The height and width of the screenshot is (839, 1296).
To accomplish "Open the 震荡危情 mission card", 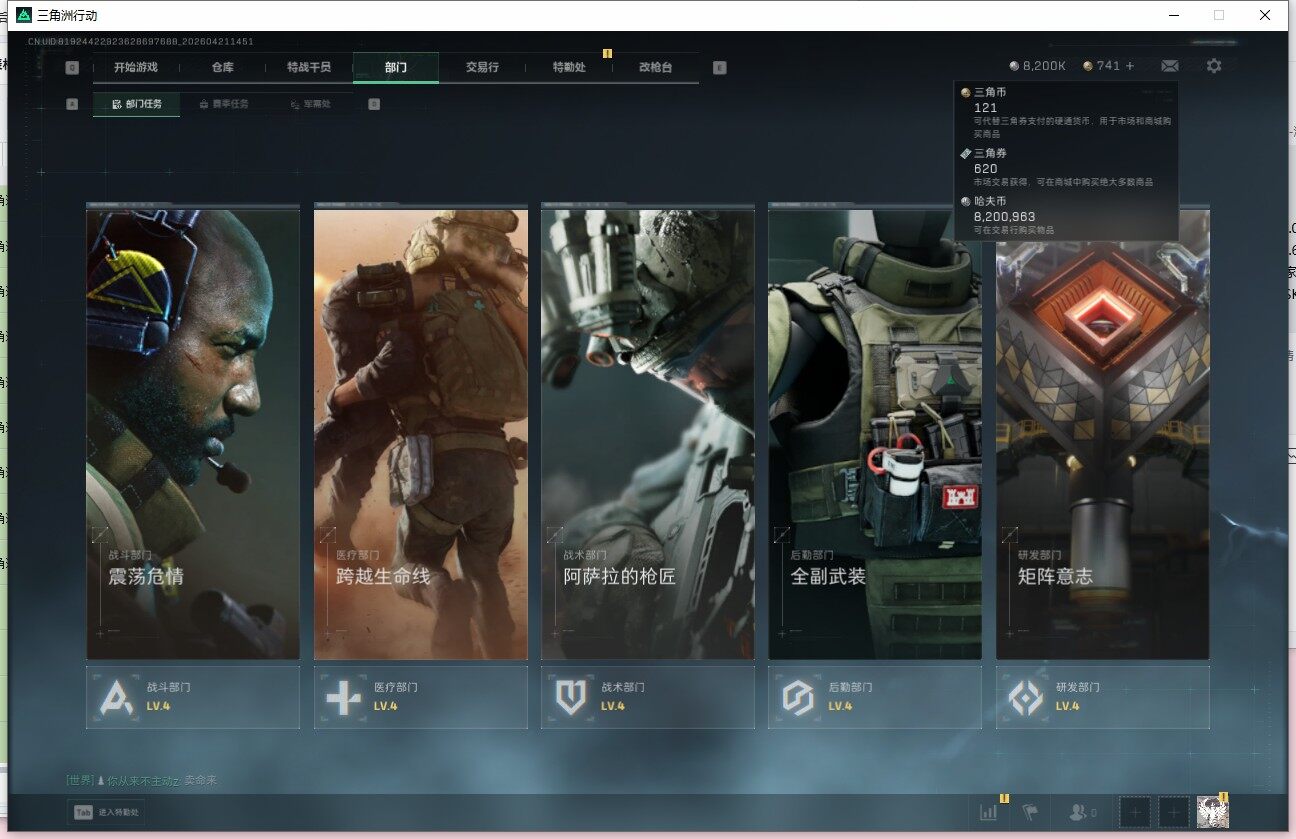I will pos(193,433).
